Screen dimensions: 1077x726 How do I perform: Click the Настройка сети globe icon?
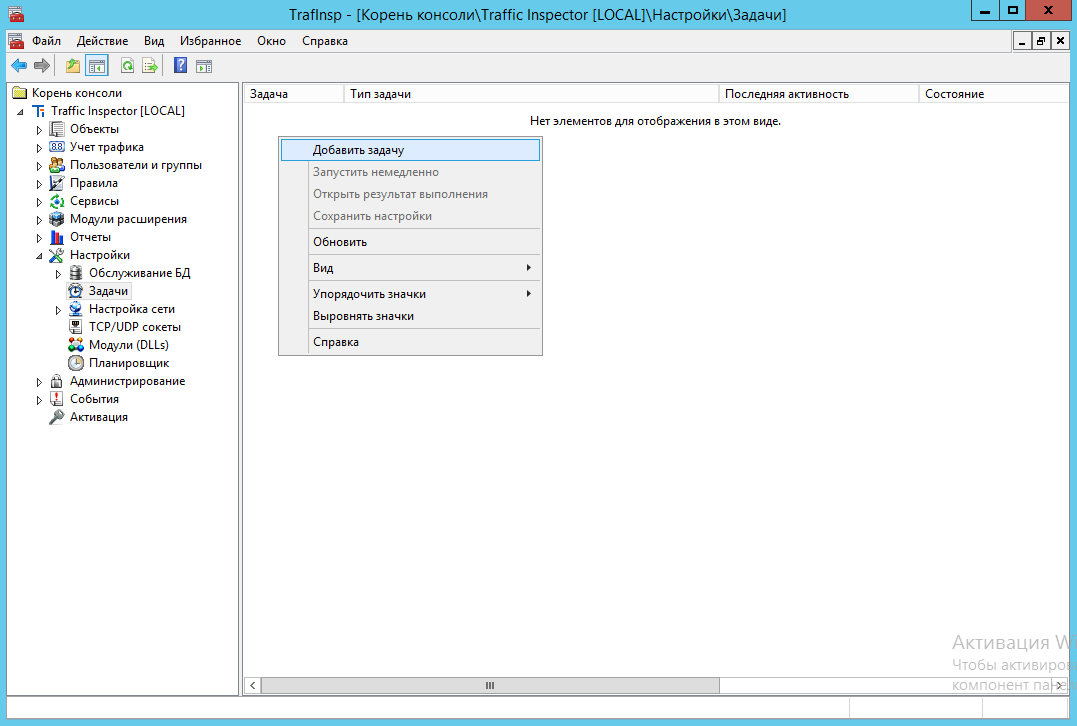click(x=76, y=309)
